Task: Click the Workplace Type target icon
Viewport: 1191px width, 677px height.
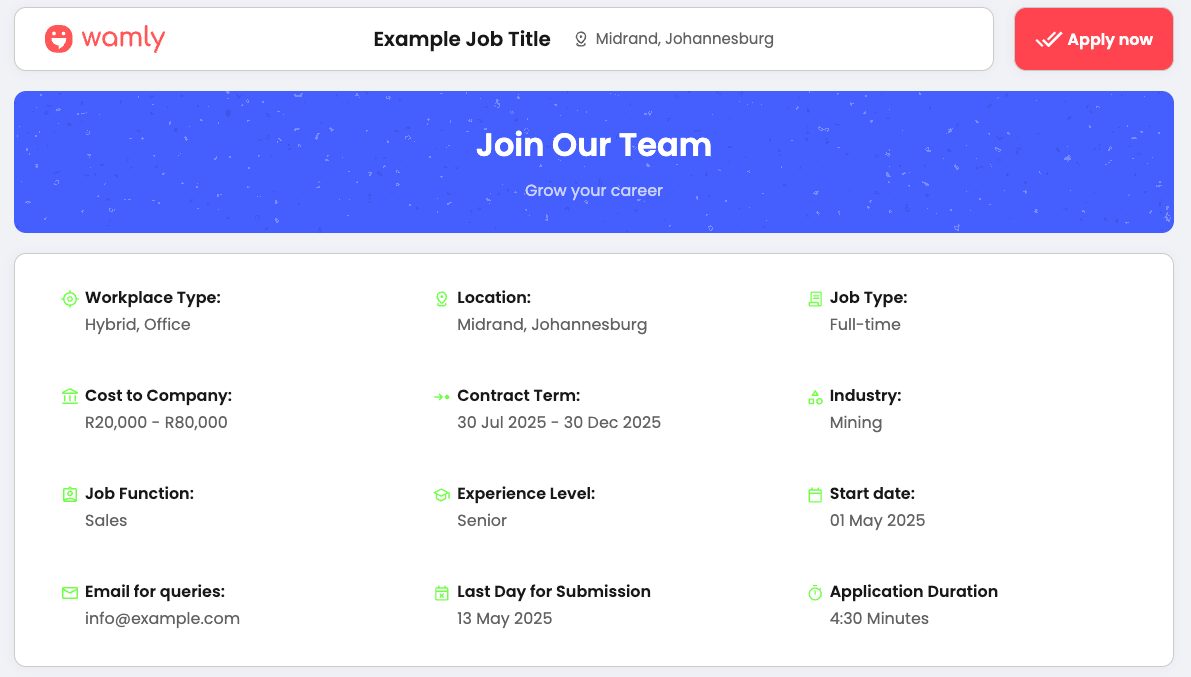Action: [x=69, y=298]
